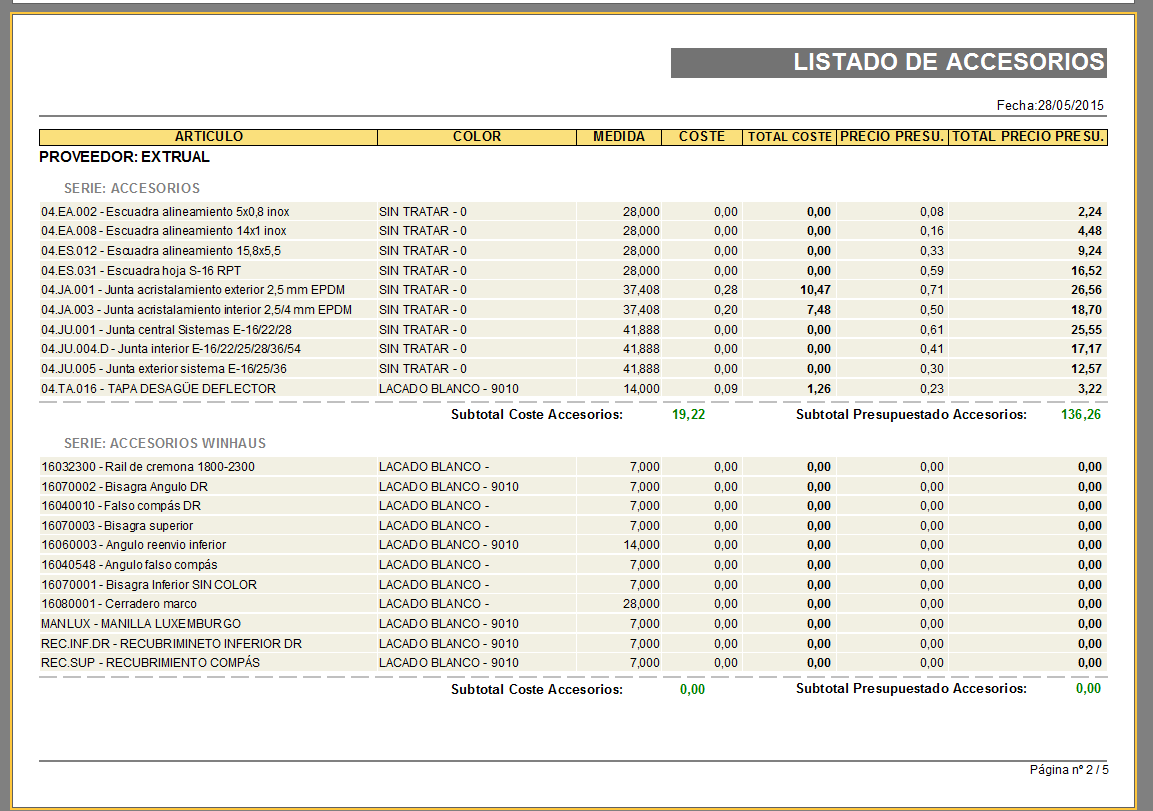Screen dimensions: 1153x811
Task: Select the TOTAL COSTE column header
Action: click(790, 137)
